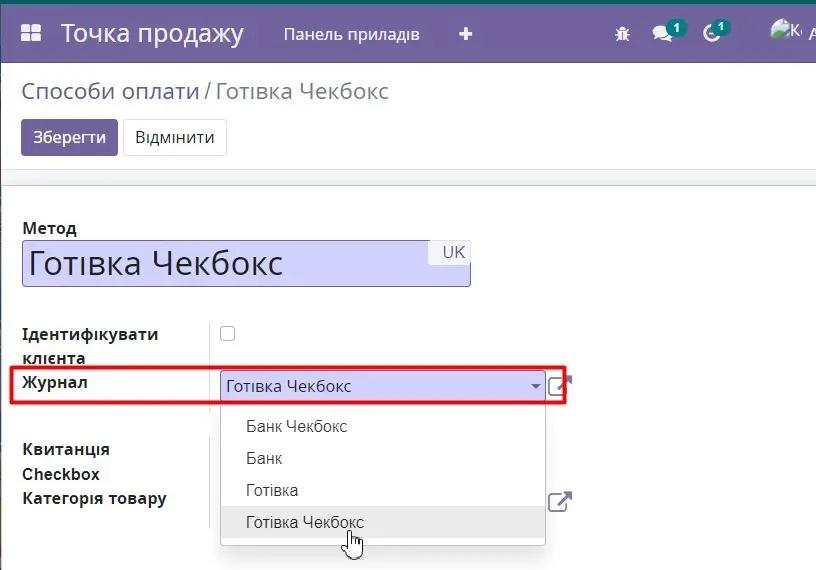Viewport: 816px width, 570px height.
Task: Open external link beside Журнал field
Action: coord(560,385)
